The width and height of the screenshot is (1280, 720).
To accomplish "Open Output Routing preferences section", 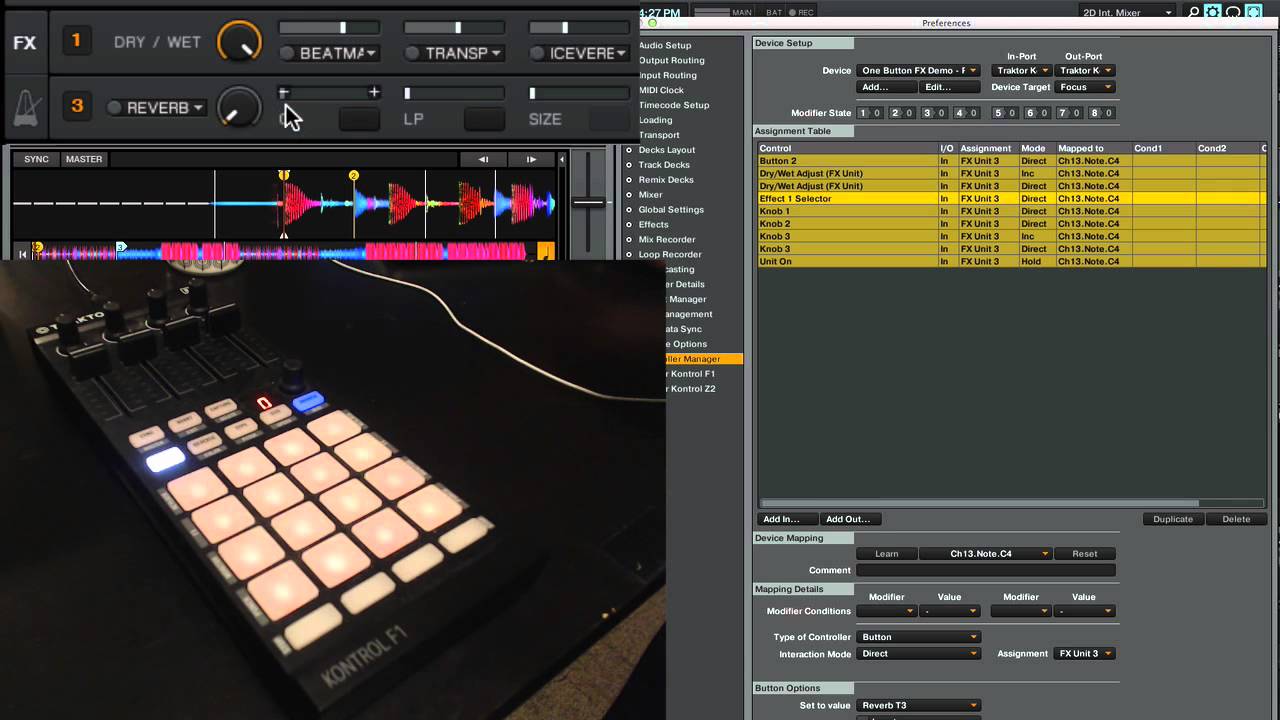I will [671, 60].
